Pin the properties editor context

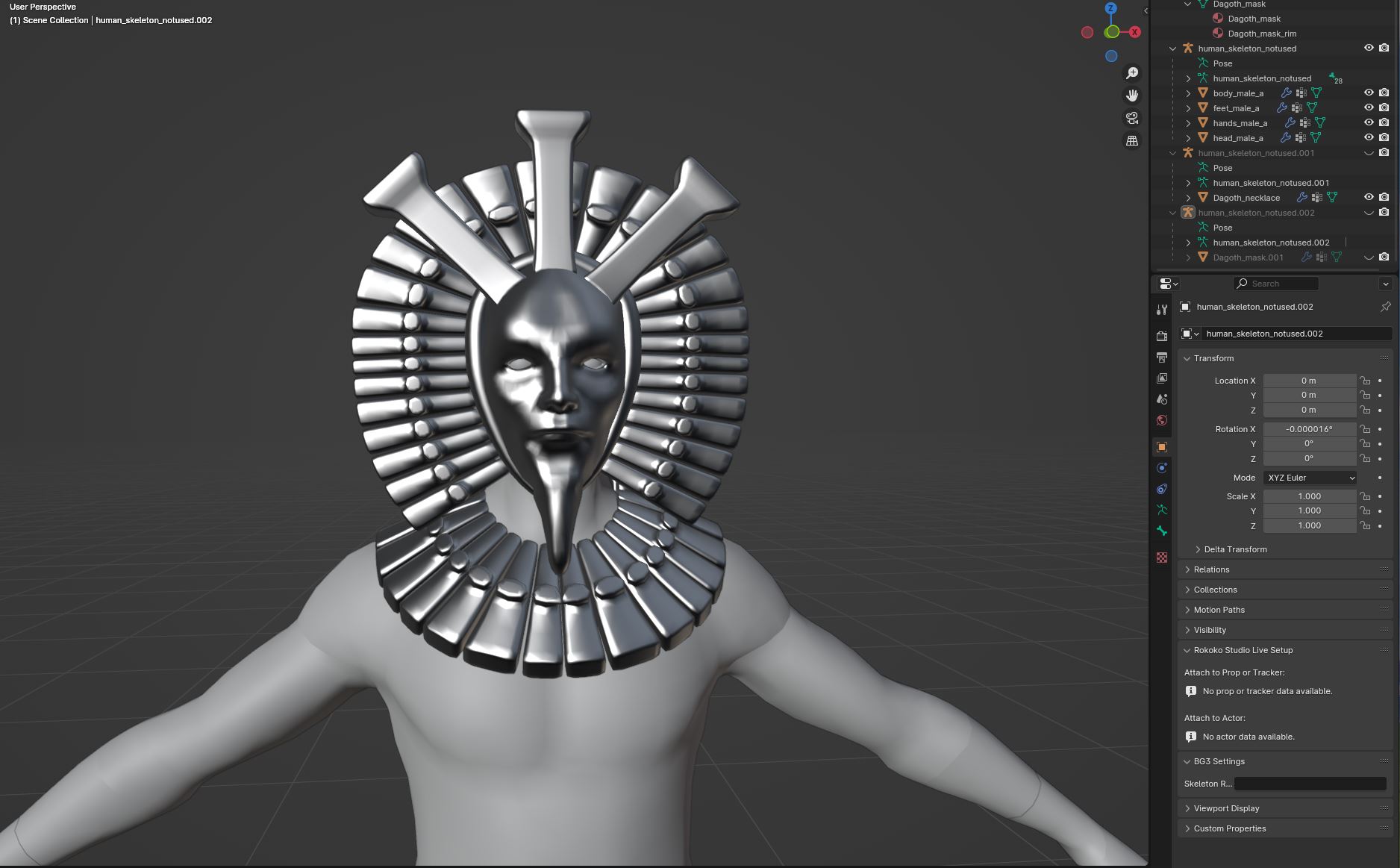tap(1385, 307)
